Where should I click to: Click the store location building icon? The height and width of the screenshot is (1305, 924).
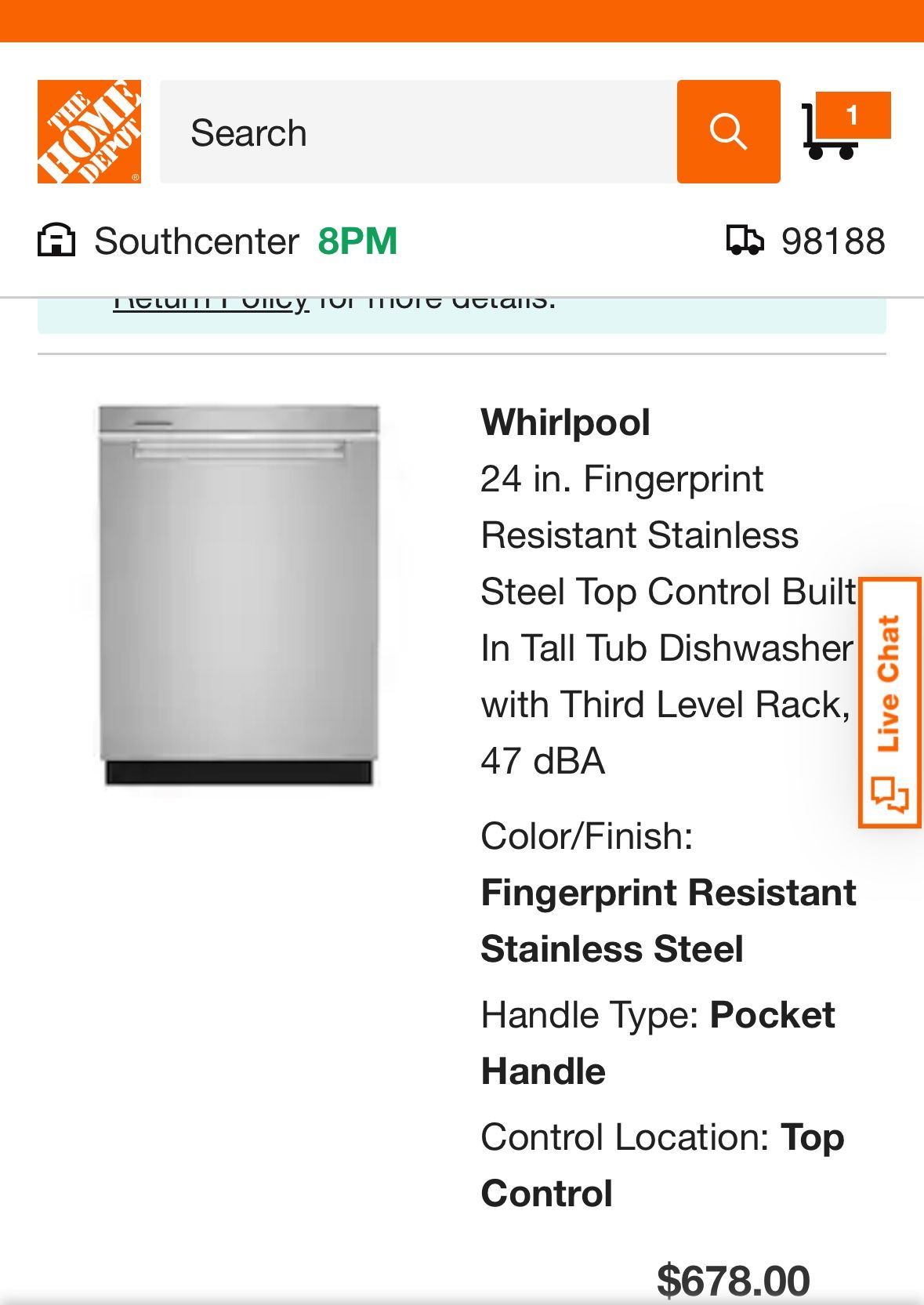point(56,241)
